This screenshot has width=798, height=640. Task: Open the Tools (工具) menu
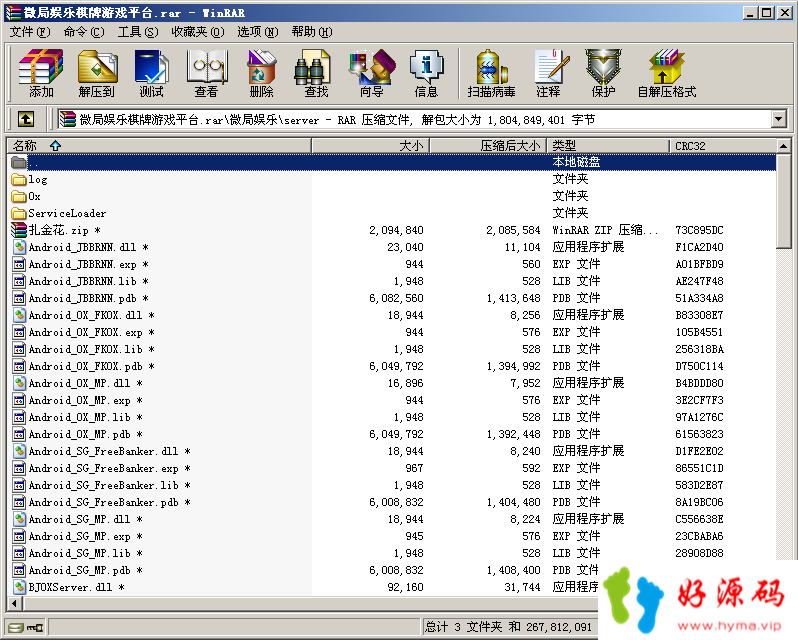coord(138,32)
